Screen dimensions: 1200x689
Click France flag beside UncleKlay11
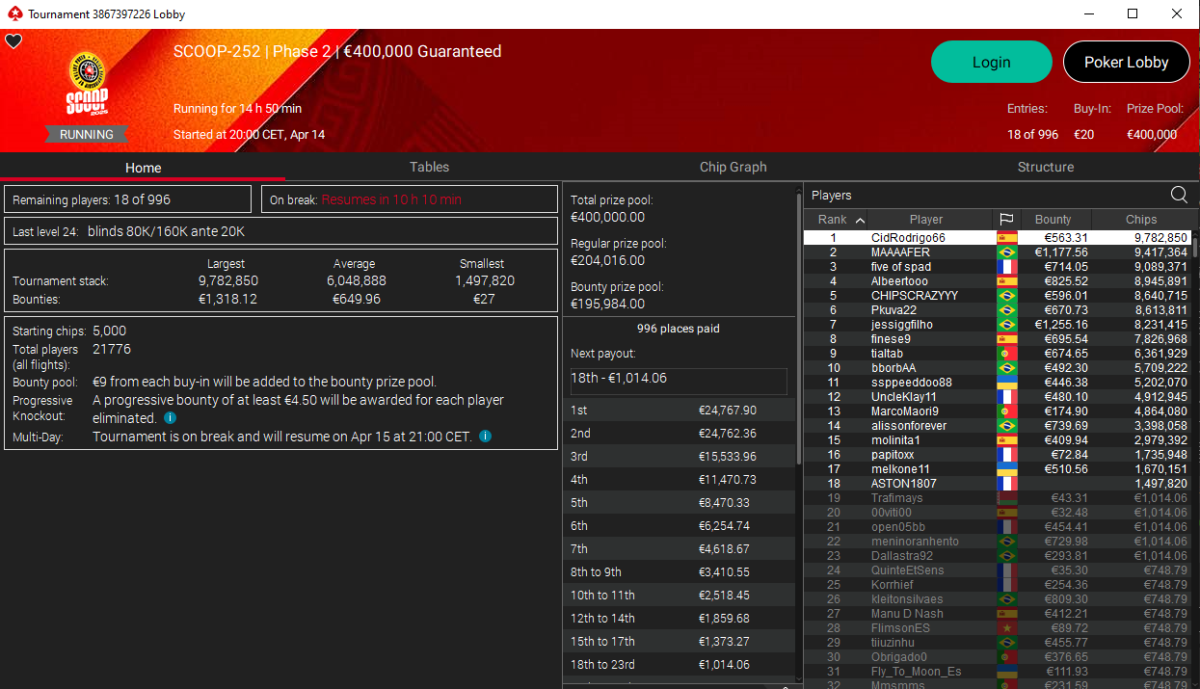(1007, 397)
